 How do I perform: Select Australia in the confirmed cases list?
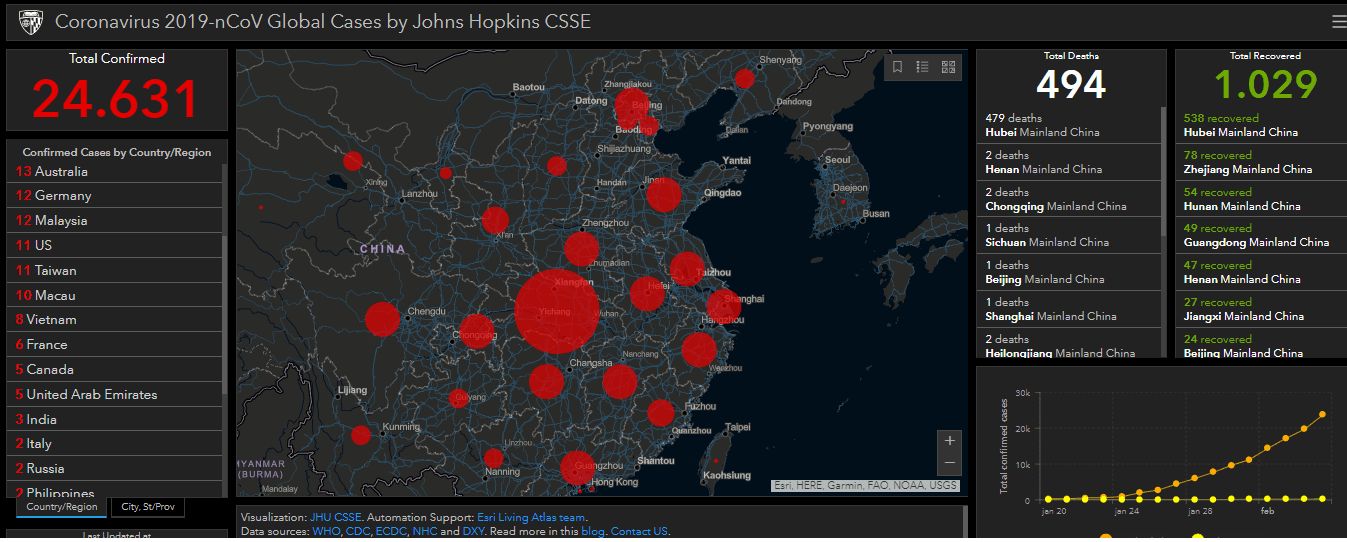61,171
